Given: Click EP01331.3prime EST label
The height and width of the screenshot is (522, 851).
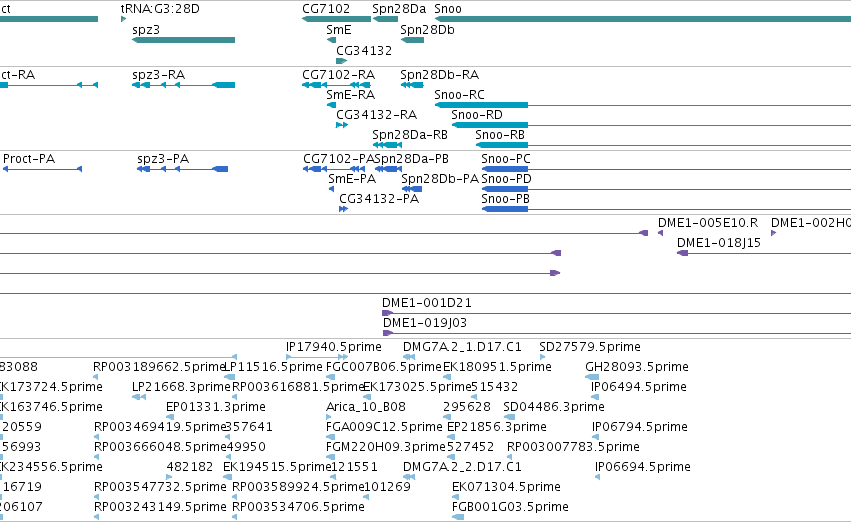Looking at the screenshot, I should click(216, 408).
